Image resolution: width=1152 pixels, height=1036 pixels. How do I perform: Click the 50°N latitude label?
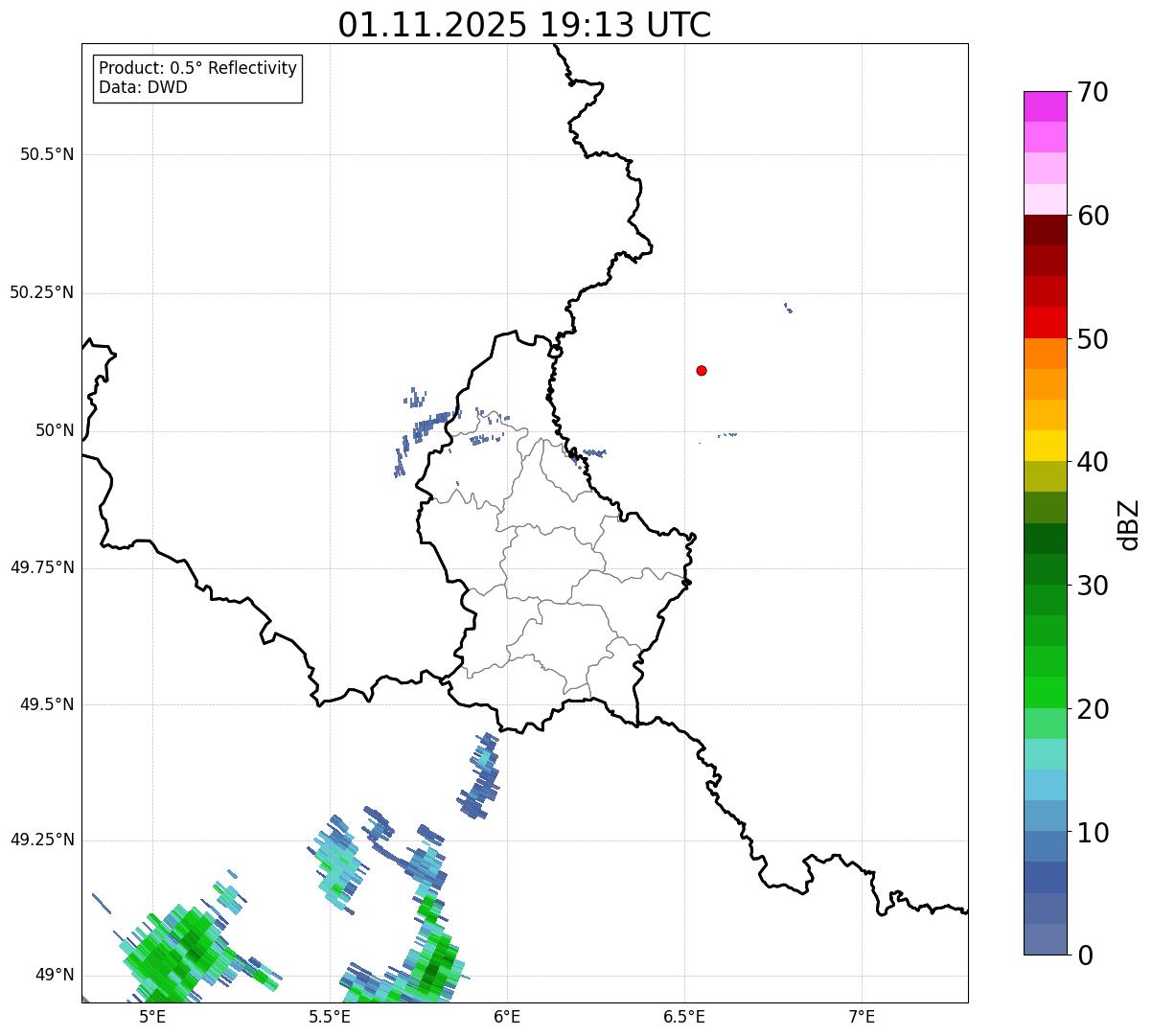tap(55, 430)
